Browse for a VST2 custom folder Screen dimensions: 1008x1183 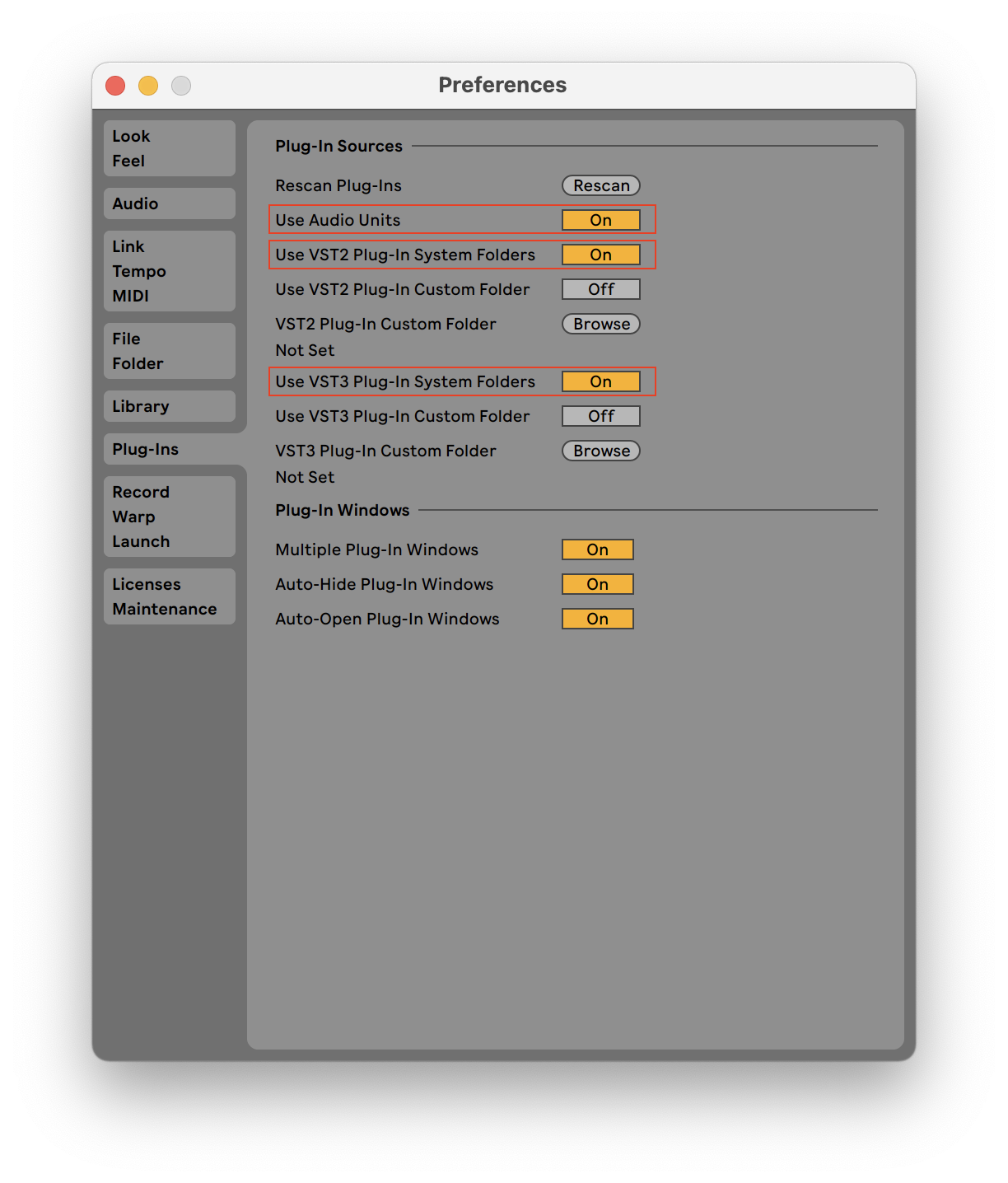coord(600,324)
